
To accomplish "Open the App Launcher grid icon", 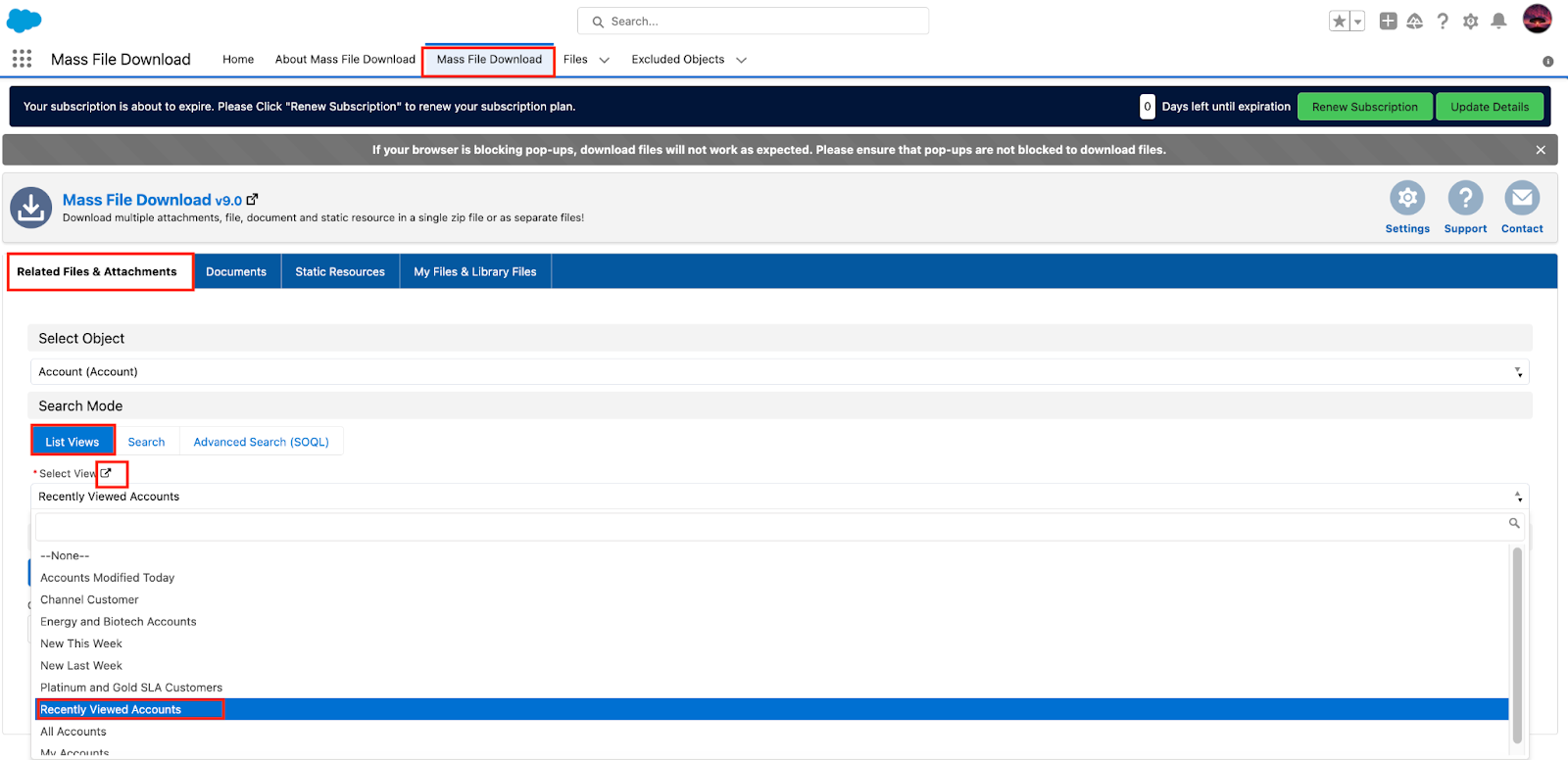I will pos(22,59).
